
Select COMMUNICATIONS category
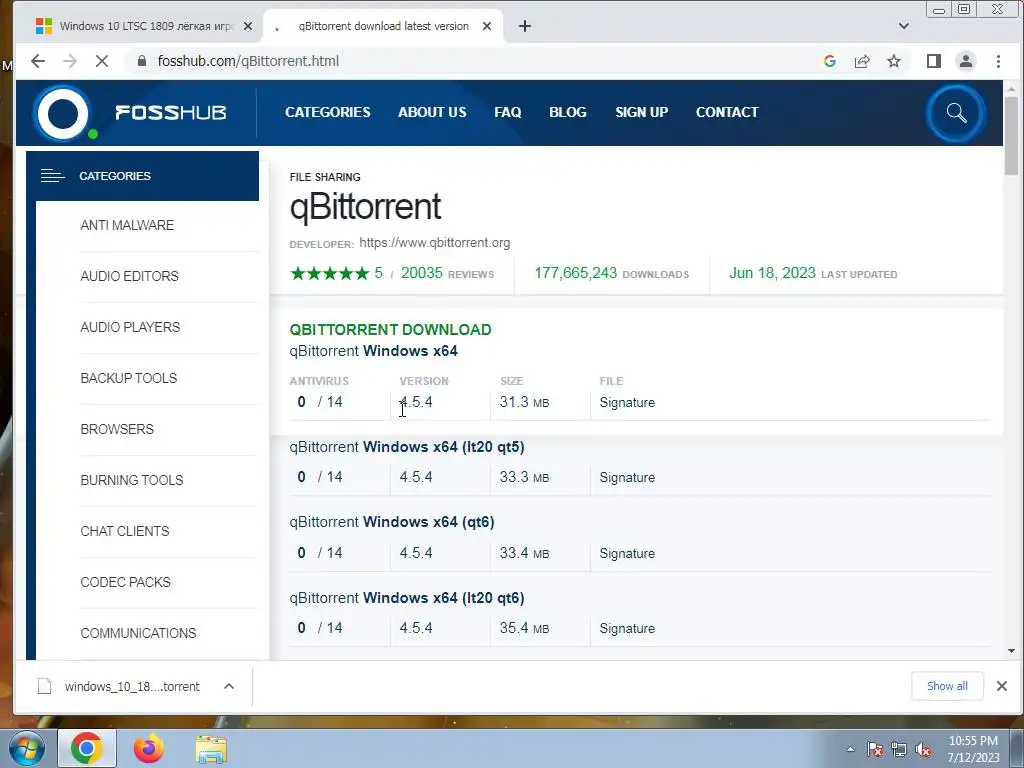tap(138, 633)
